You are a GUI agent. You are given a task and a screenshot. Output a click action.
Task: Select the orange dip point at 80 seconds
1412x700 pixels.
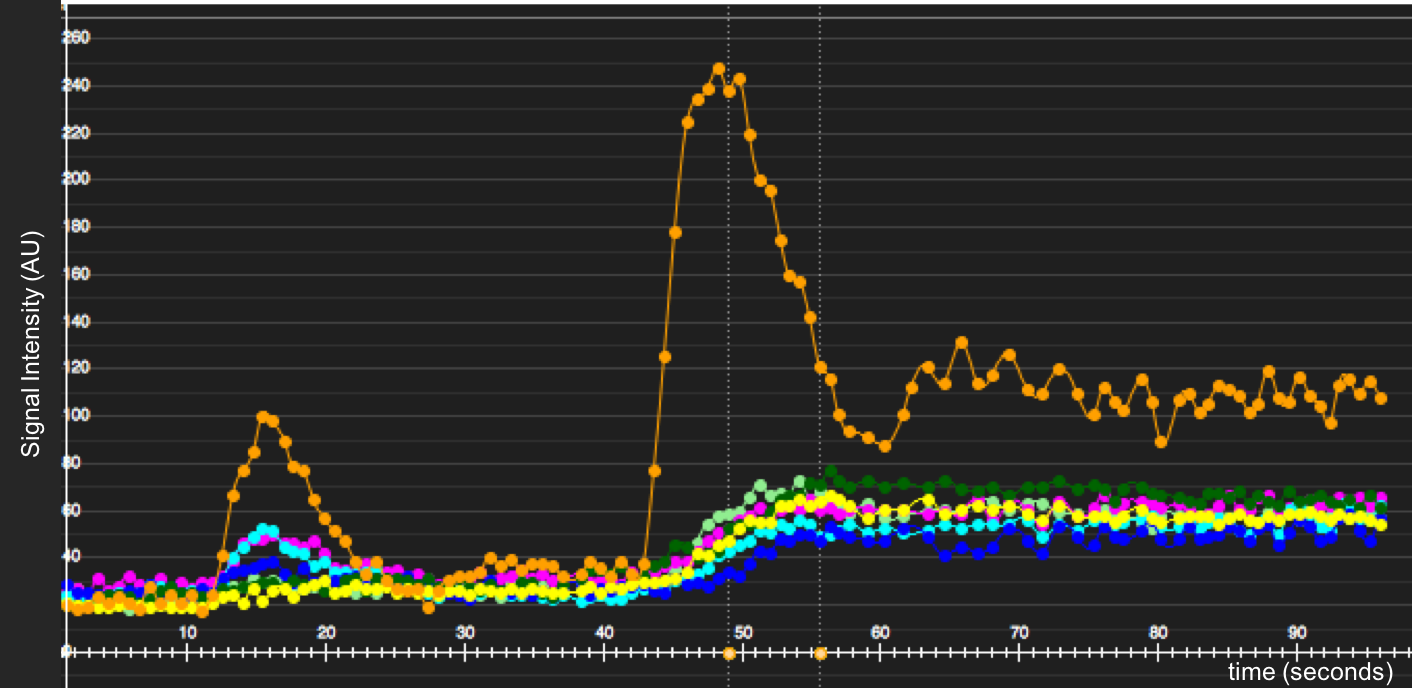click(x=1160, y=441)
